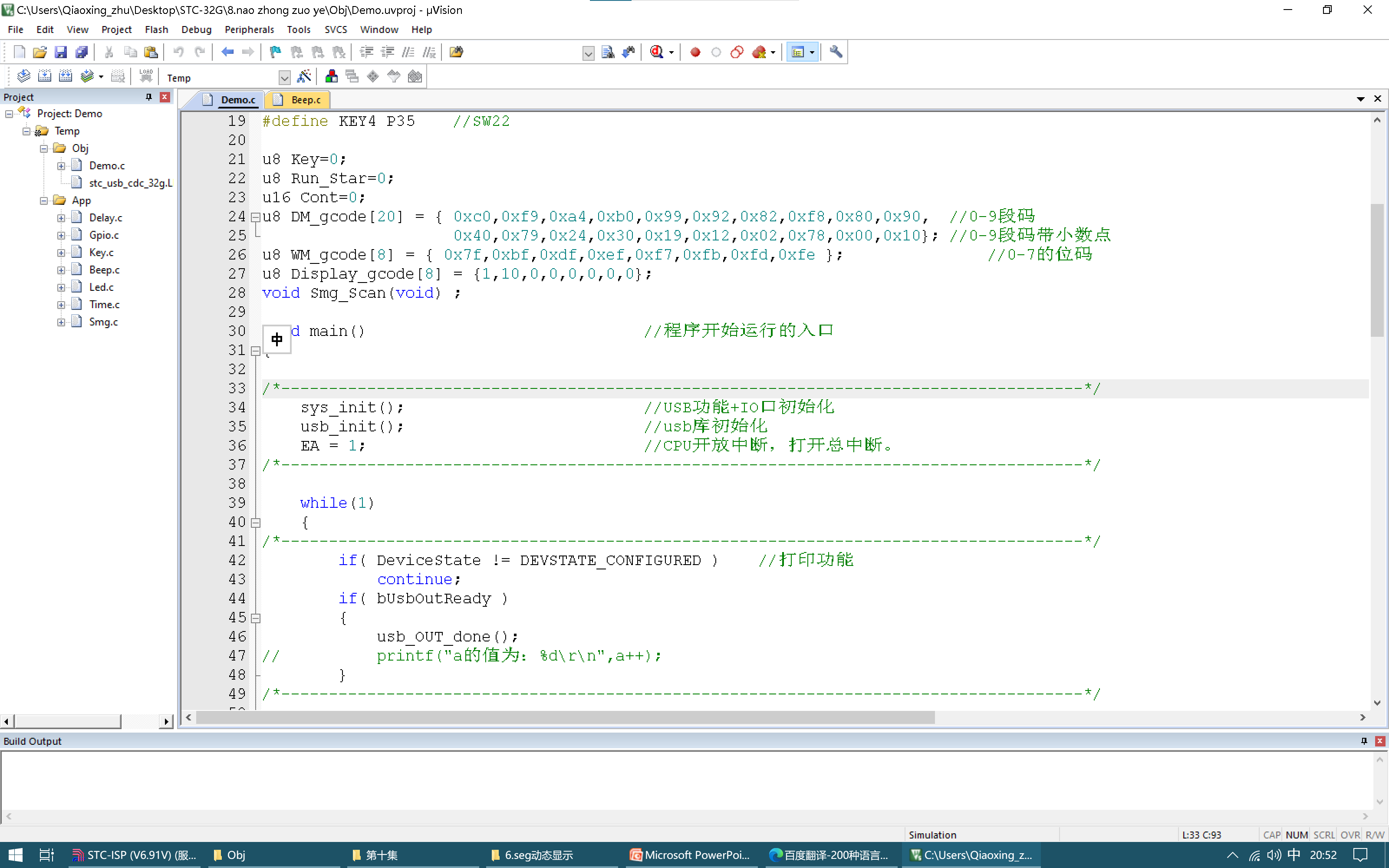Viewport: 1389px width, 868px height.
Task: Expand the Delay.c file node
Action: pos(61,218)
